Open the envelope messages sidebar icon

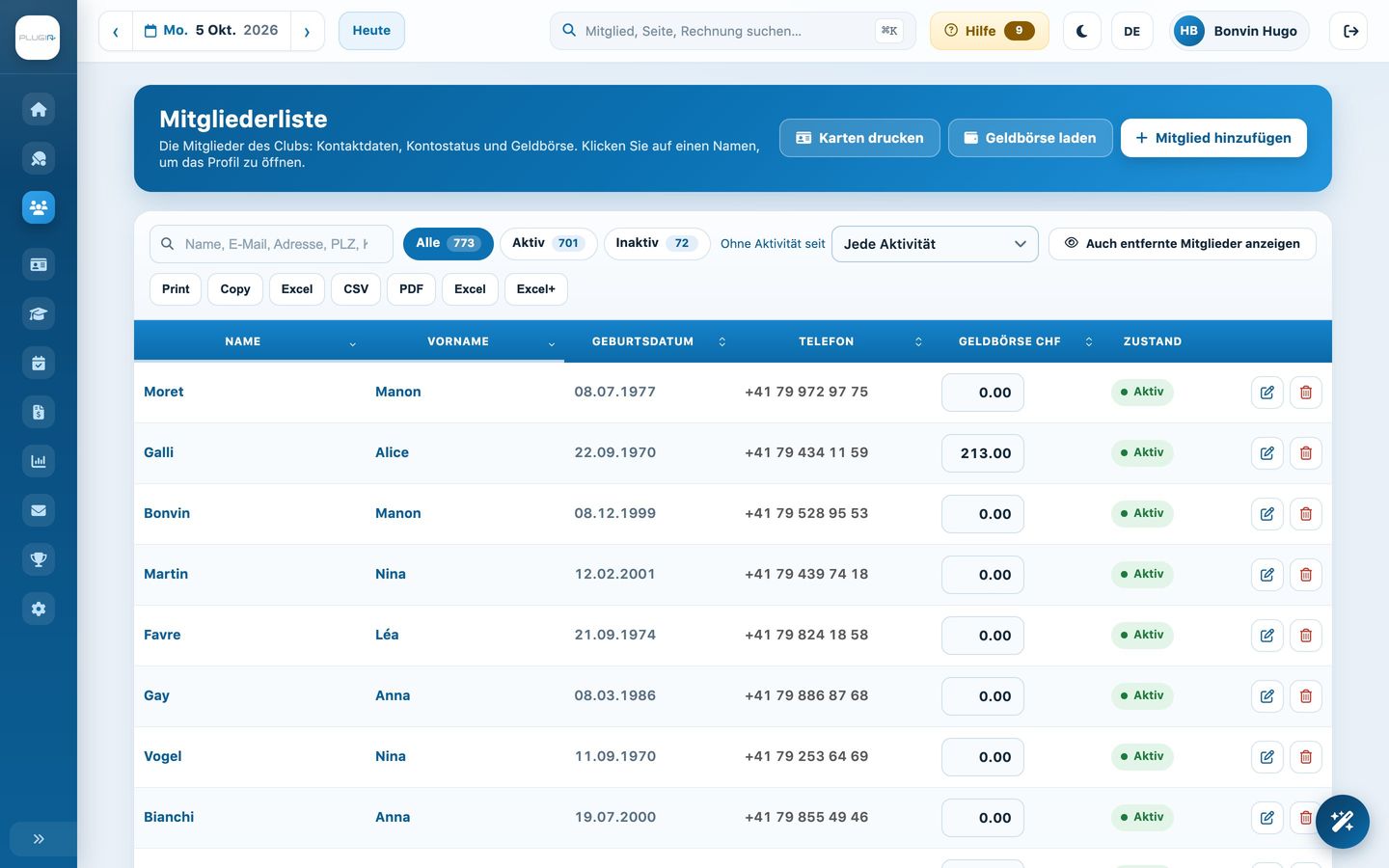tap(39, 510)
